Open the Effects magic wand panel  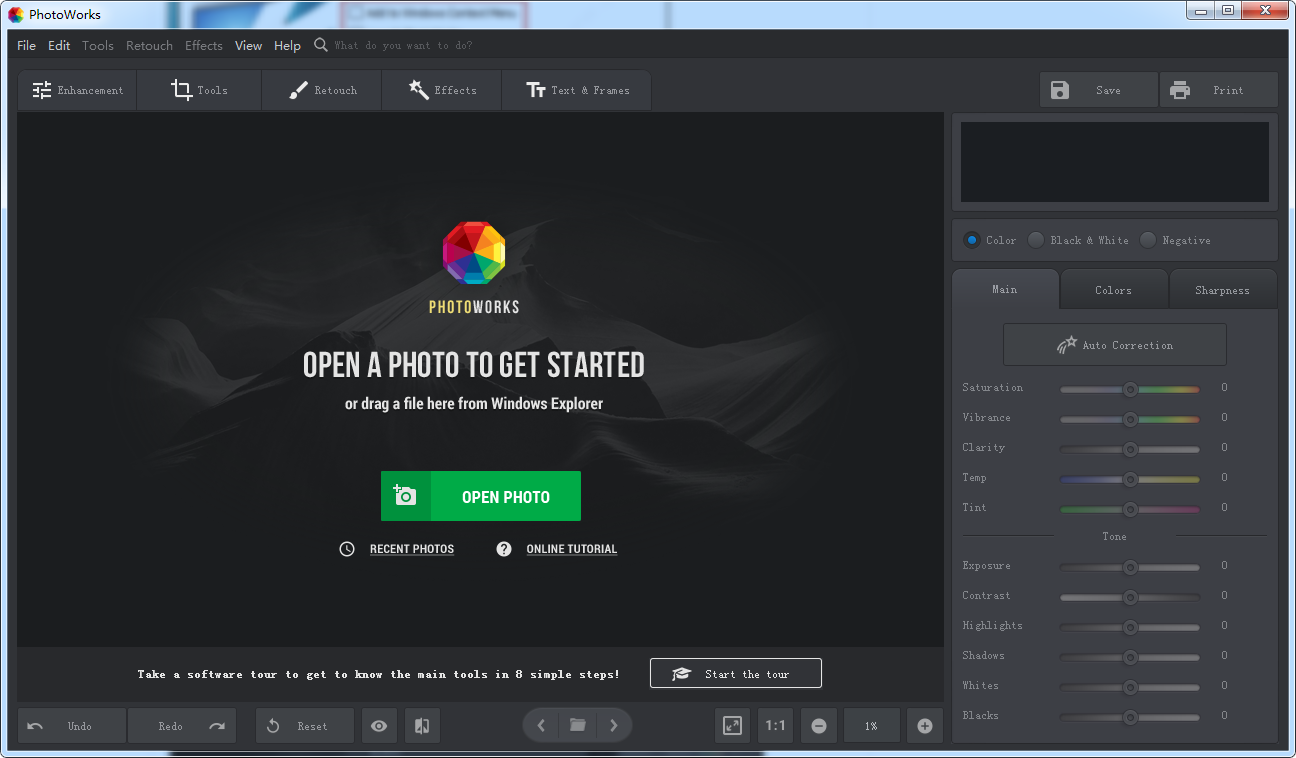[441, 90]
